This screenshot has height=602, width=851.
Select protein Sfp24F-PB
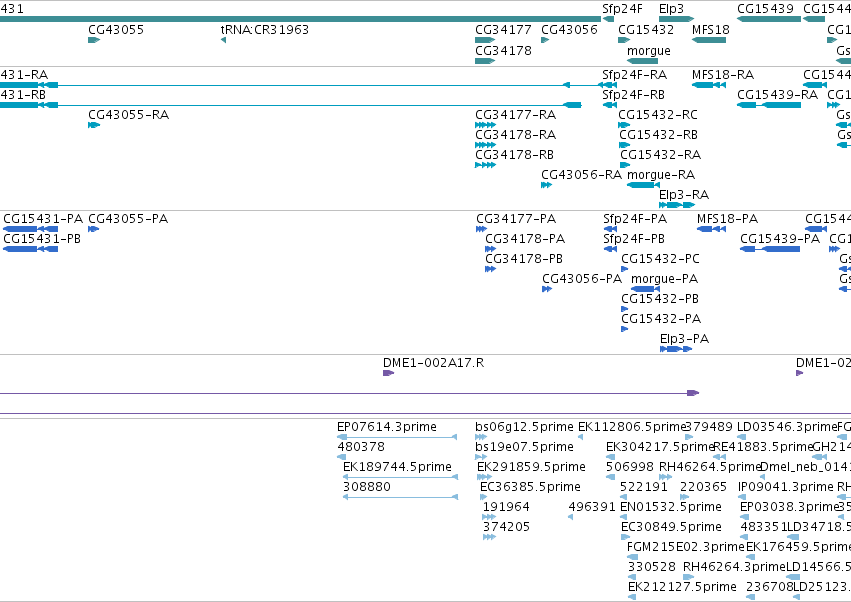[x=634, y=239]
